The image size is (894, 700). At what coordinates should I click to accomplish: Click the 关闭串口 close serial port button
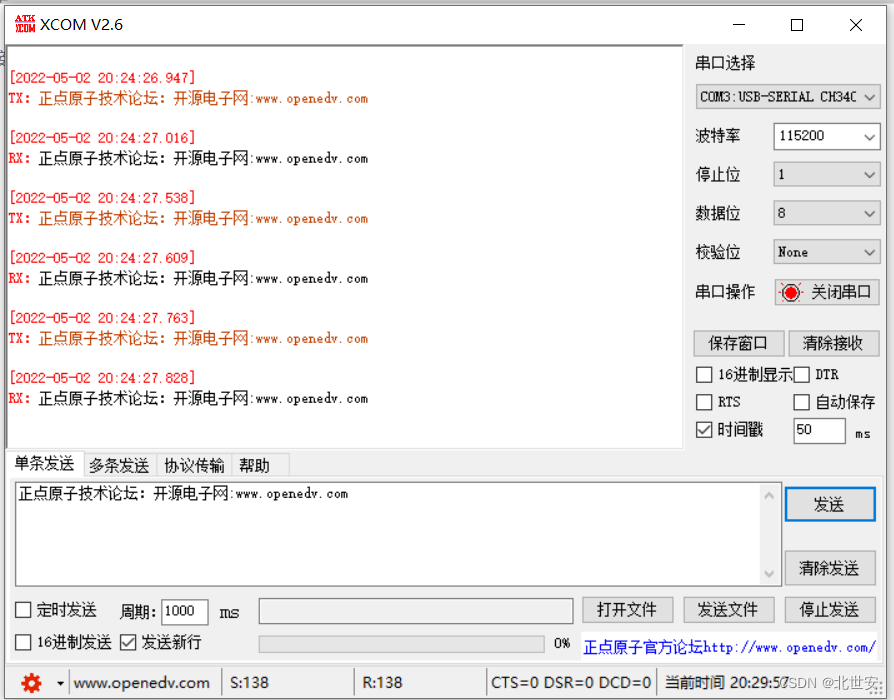[x=827, y=292]
